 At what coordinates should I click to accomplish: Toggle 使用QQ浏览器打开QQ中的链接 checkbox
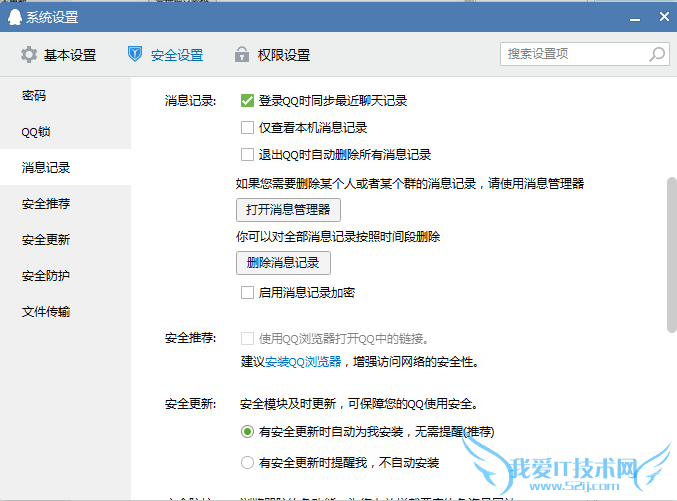coord(247,339)
